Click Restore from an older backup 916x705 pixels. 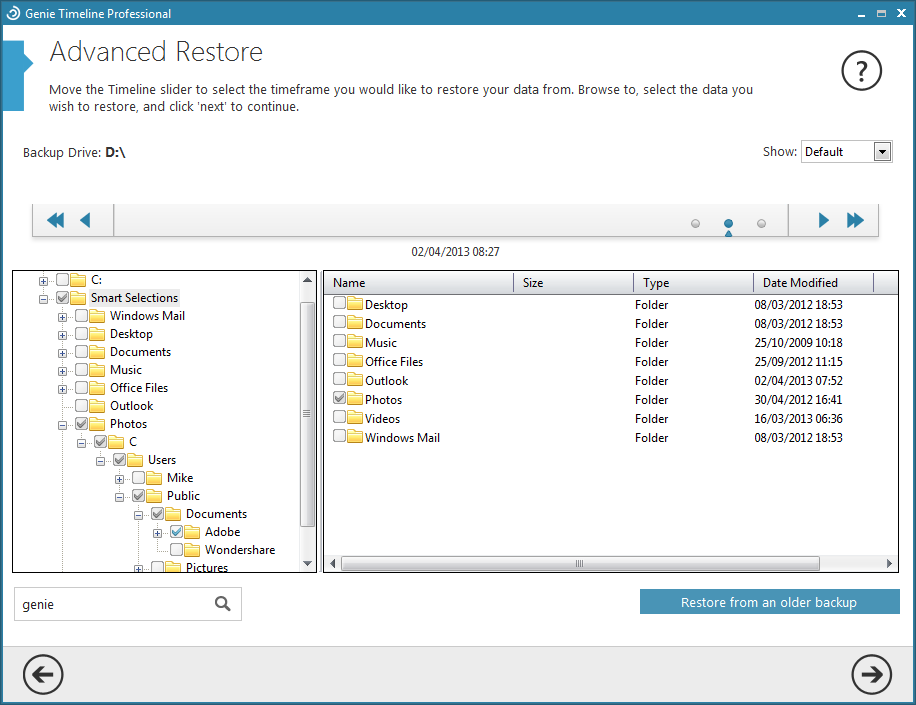point(769,602)
